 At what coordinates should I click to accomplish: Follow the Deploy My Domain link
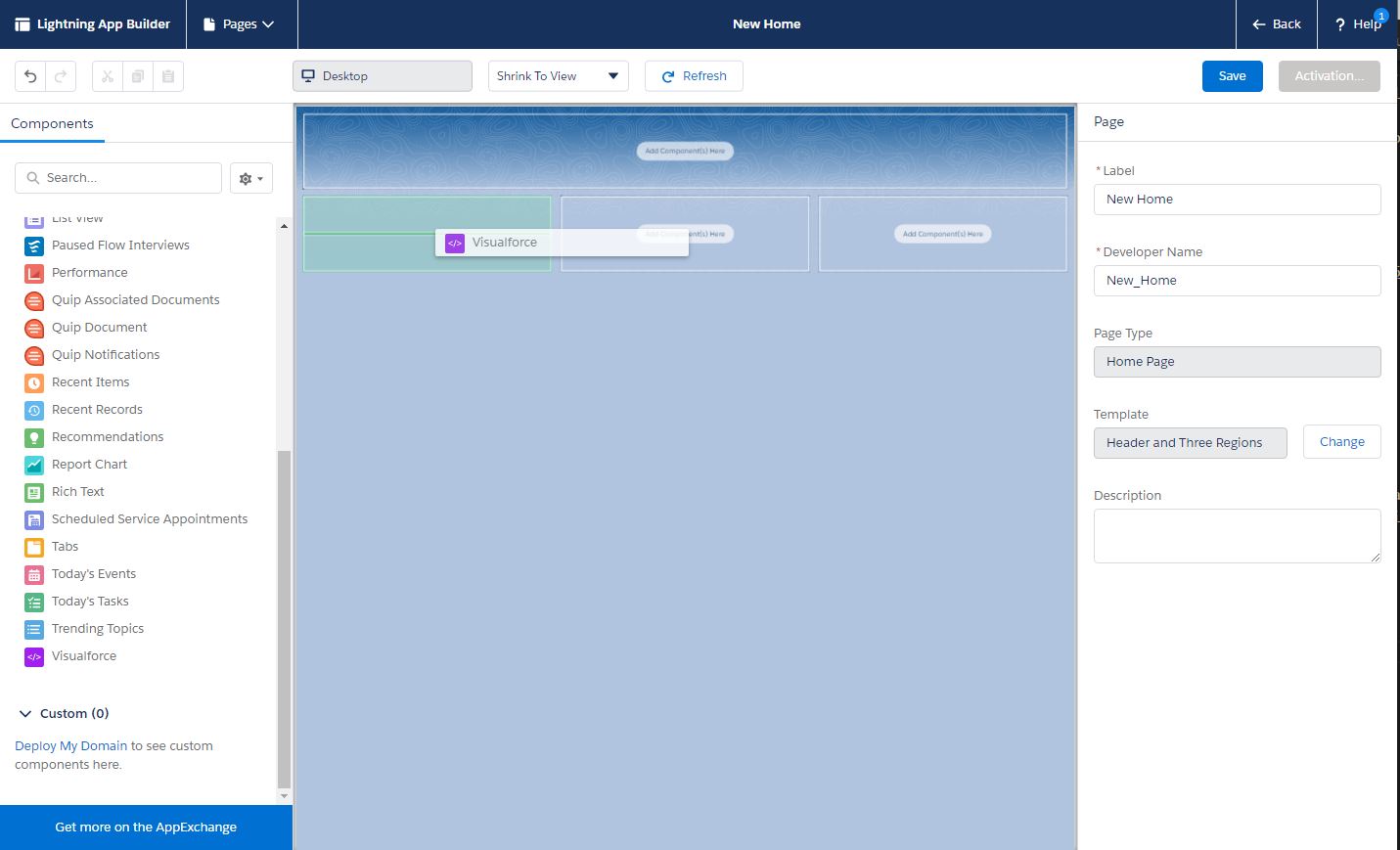coord(70,746)
